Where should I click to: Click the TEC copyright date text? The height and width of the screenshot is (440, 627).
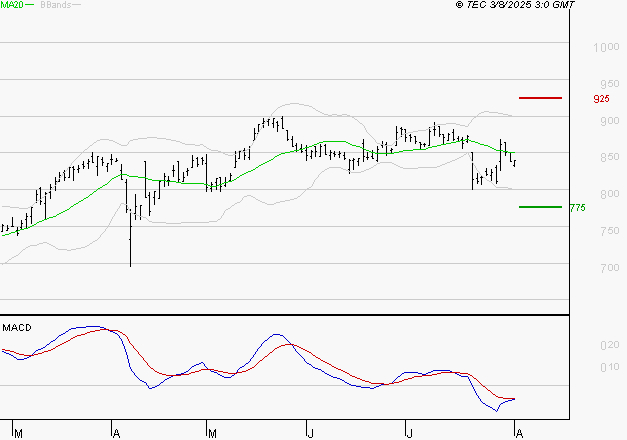click(515, 5)
